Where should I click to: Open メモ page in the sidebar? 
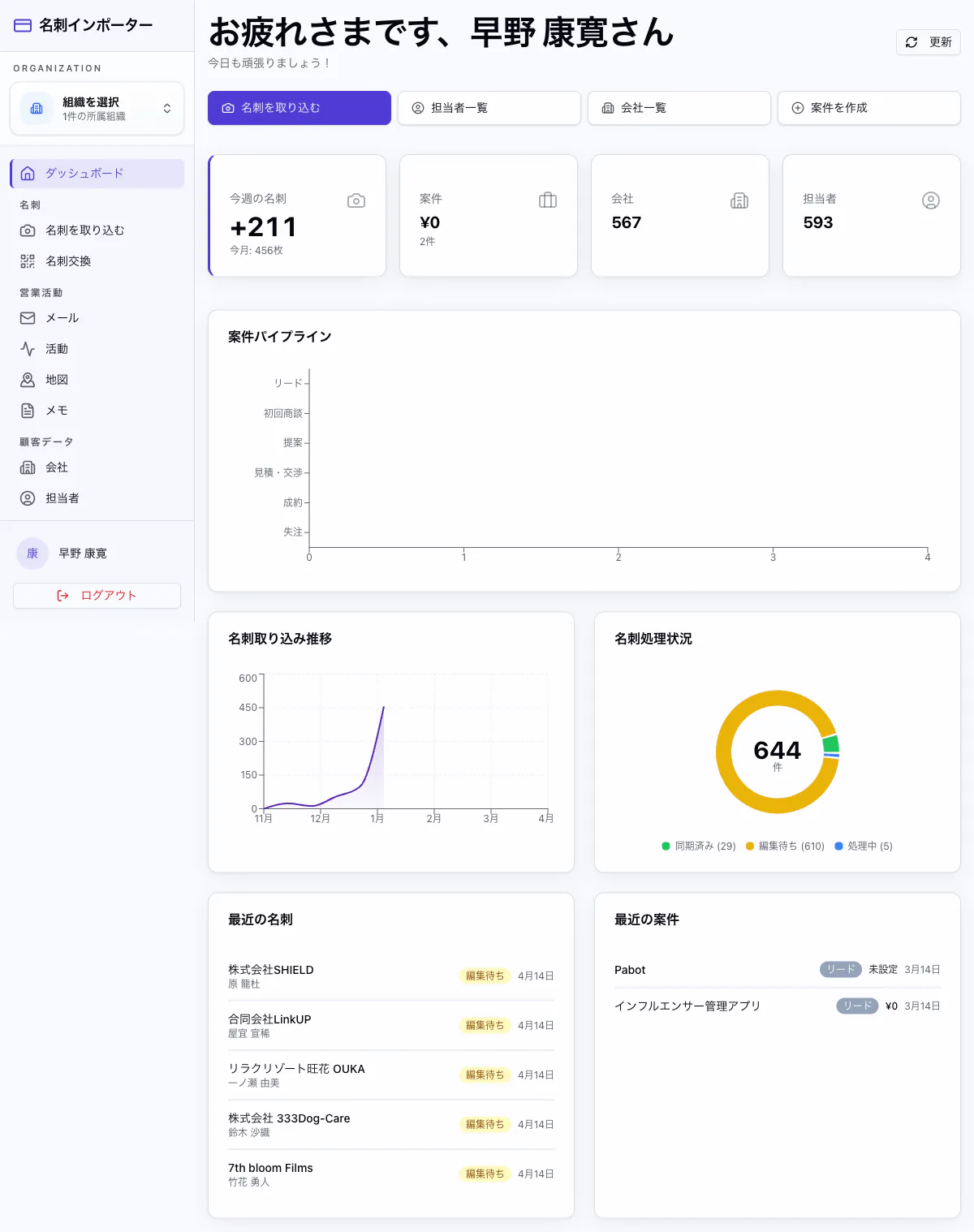click(x=97, y=411)
